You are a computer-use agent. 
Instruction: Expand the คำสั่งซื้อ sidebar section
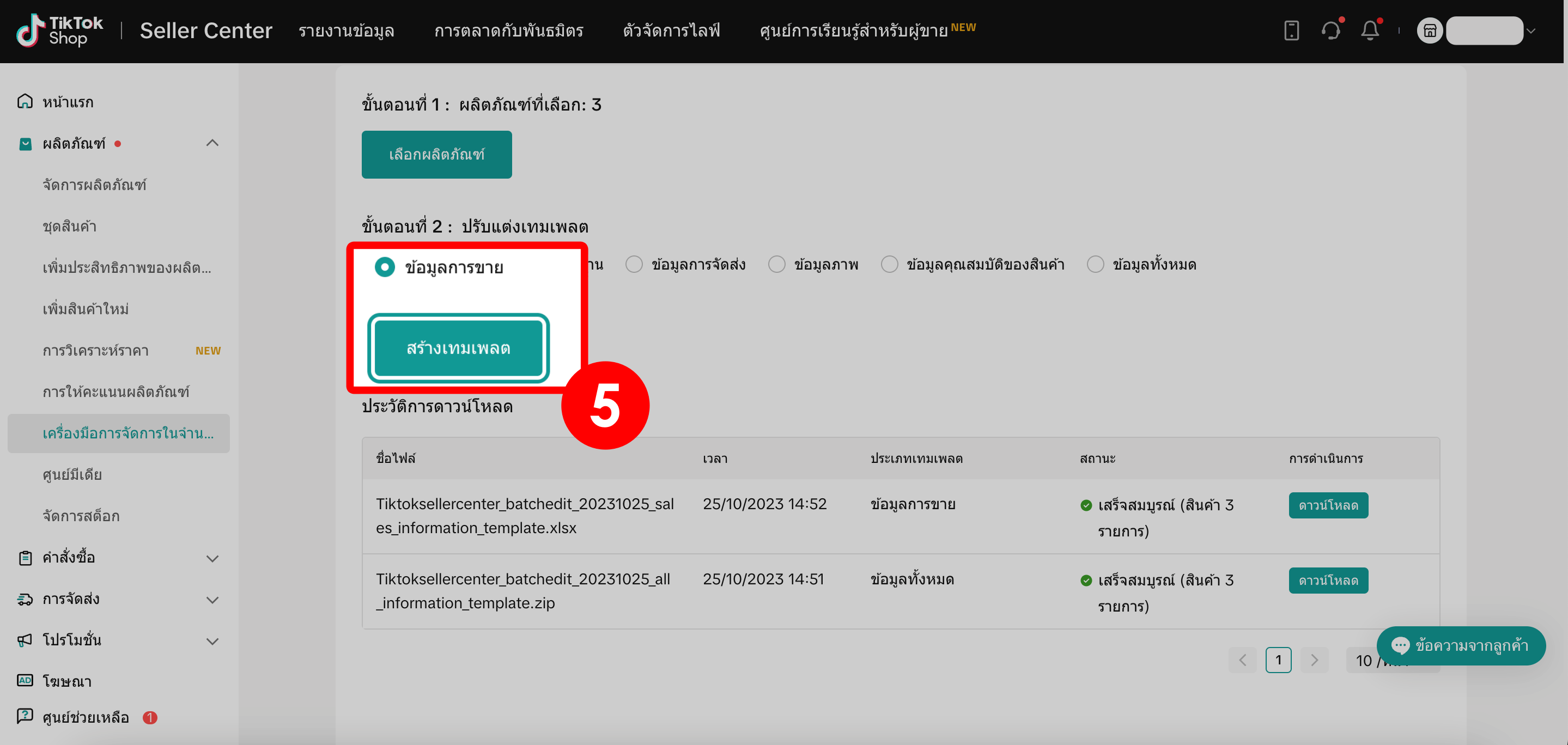pos(212,558)
